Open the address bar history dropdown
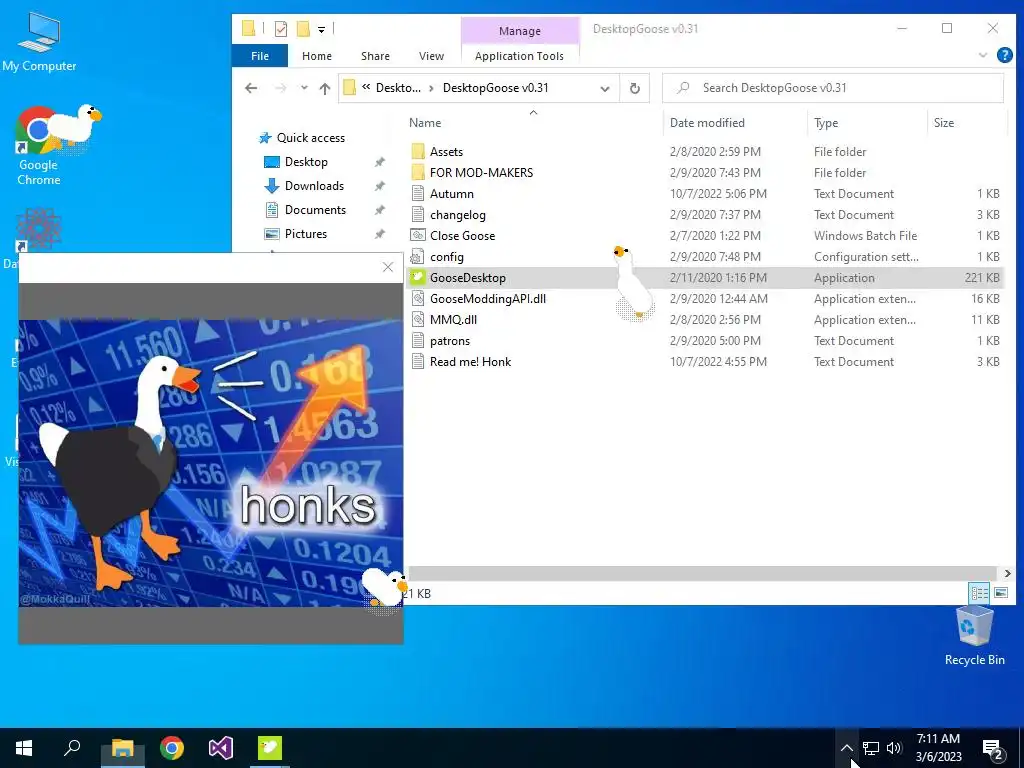 (x=605, y=88)
